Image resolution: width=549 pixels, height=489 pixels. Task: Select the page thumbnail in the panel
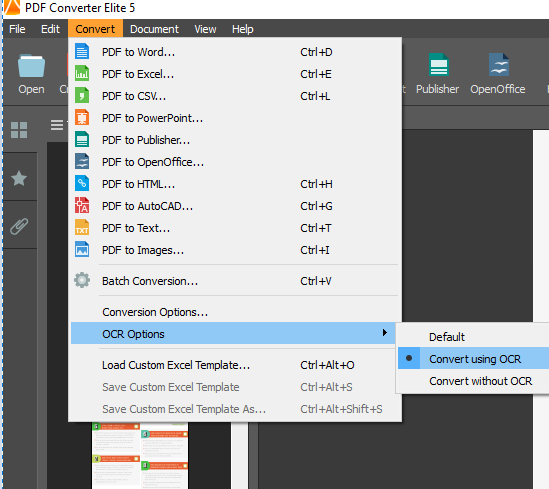[140, 455]
